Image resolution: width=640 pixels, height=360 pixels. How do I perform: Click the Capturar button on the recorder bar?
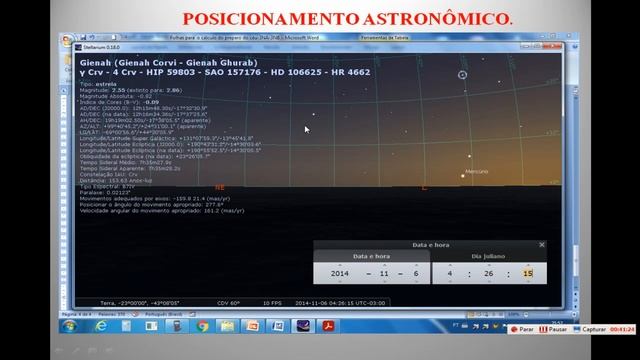pos(590,329)
